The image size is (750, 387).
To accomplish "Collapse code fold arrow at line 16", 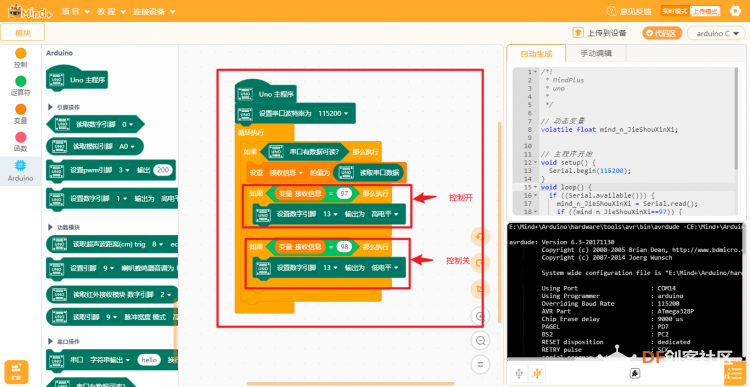I will coord(536,195).
